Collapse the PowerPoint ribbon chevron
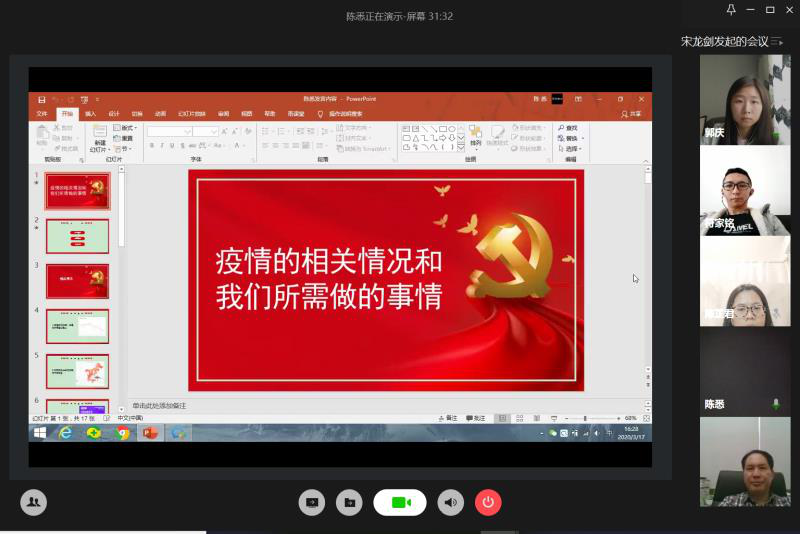The image size is (800, 534). [646, 161]
